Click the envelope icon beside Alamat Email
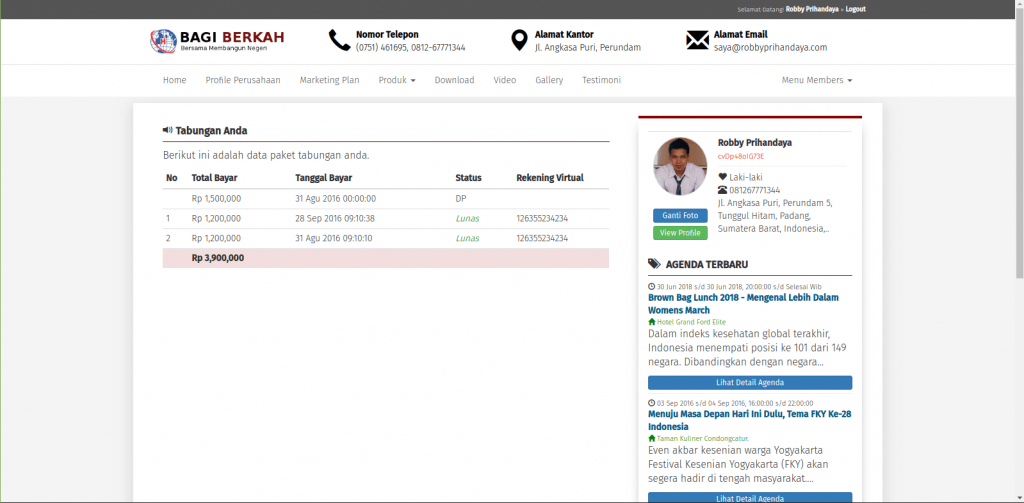This screenshot has height=503, width=1024. 697,41
